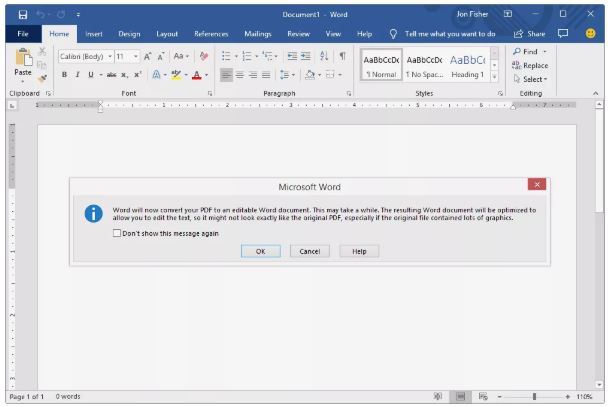Viewport: 612px width, 407px height.
Task: Click the Paste clipboard icon
Action: [23, 57]
